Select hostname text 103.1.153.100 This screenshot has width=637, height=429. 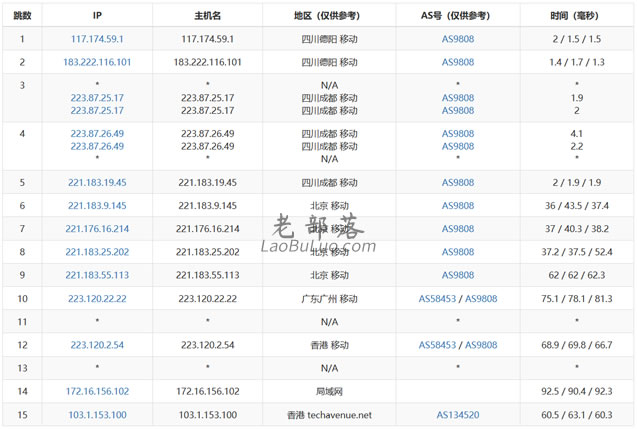click(x=208, y=415)
